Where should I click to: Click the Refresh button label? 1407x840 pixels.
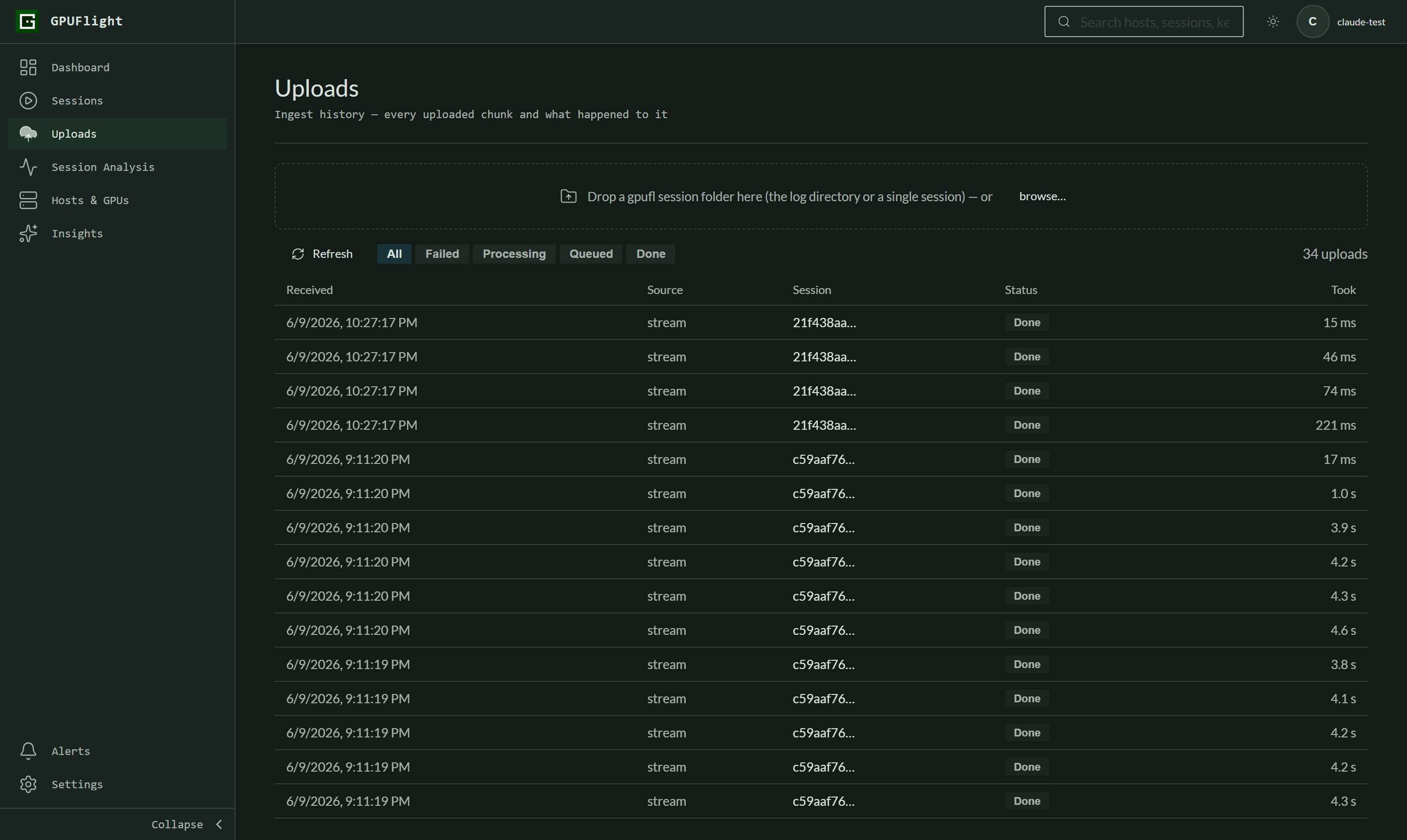click(x=332, y=254)
